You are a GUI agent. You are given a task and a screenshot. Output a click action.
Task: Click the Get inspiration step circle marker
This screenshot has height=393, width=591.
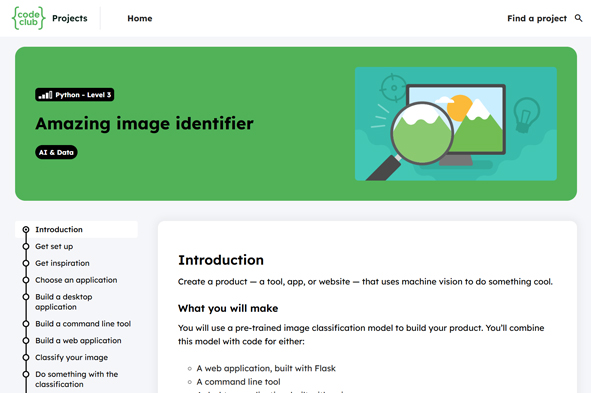pos(26,263)
